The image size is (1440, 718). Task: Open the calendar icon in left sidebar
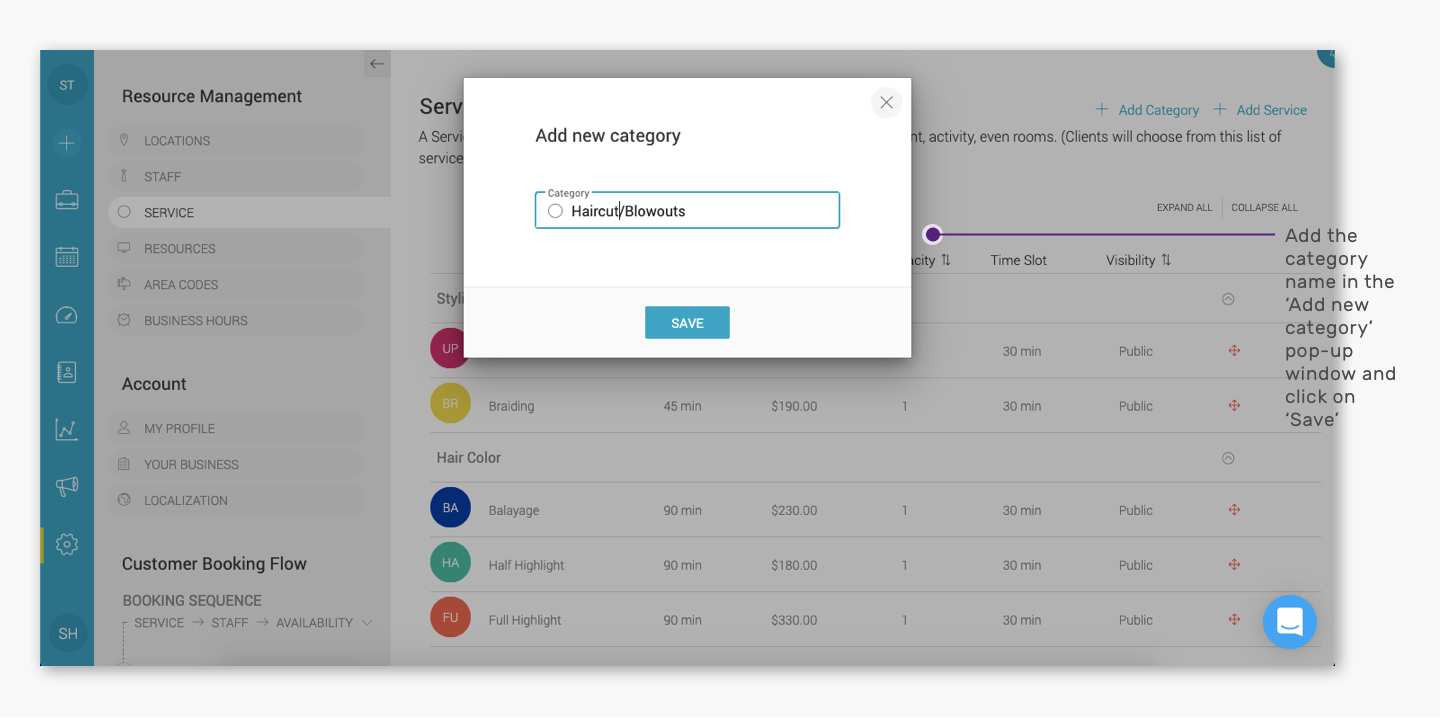point(67,257)
